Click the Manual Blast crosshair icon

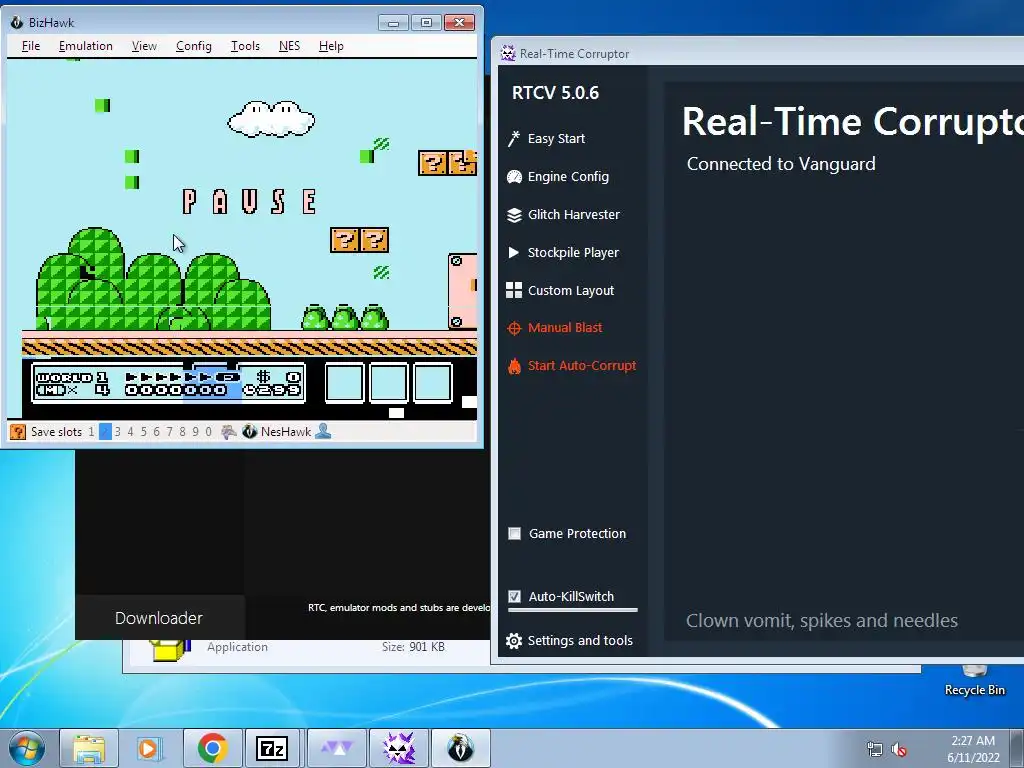click(514, 328)
